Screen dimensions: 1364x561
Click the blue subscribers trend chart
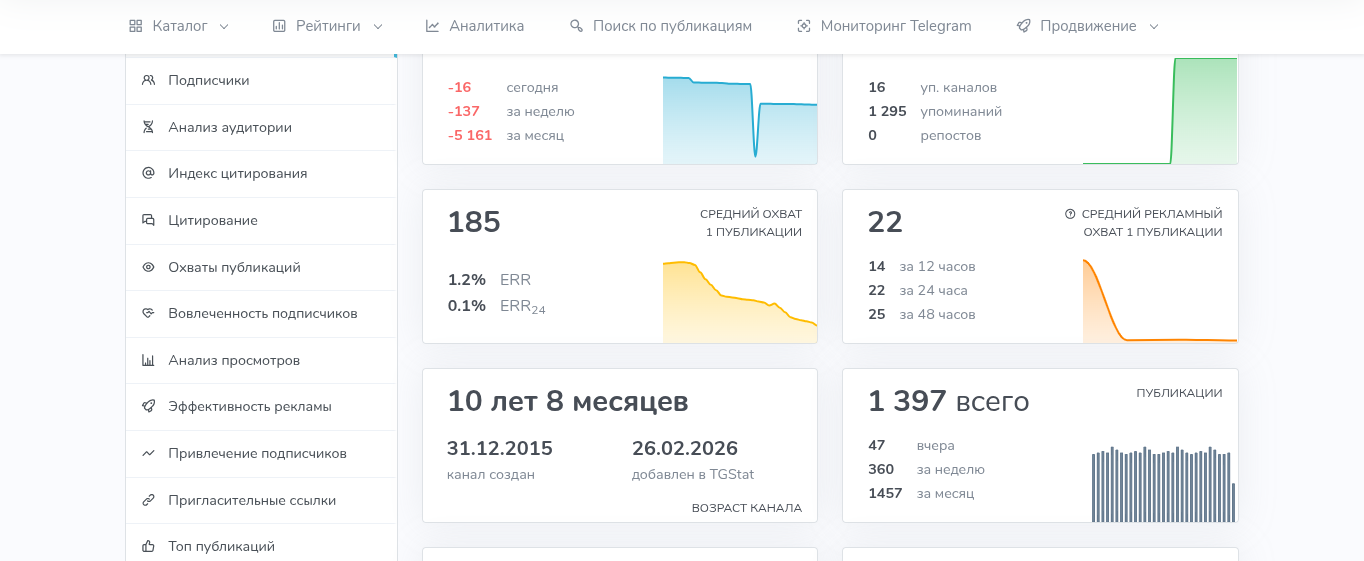pos(740,119)
